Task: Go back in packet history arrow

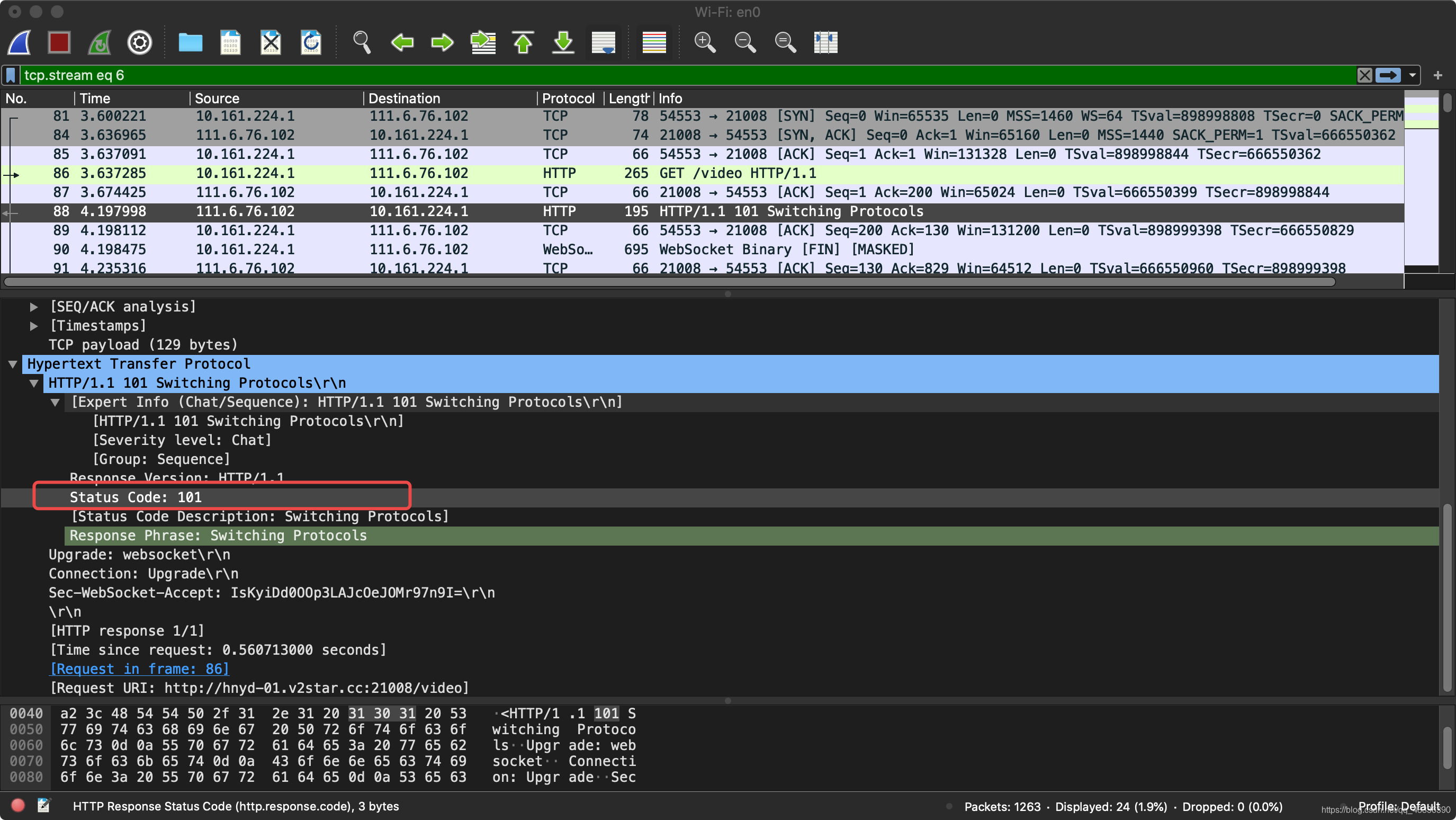Action: (x=402, y=42)
